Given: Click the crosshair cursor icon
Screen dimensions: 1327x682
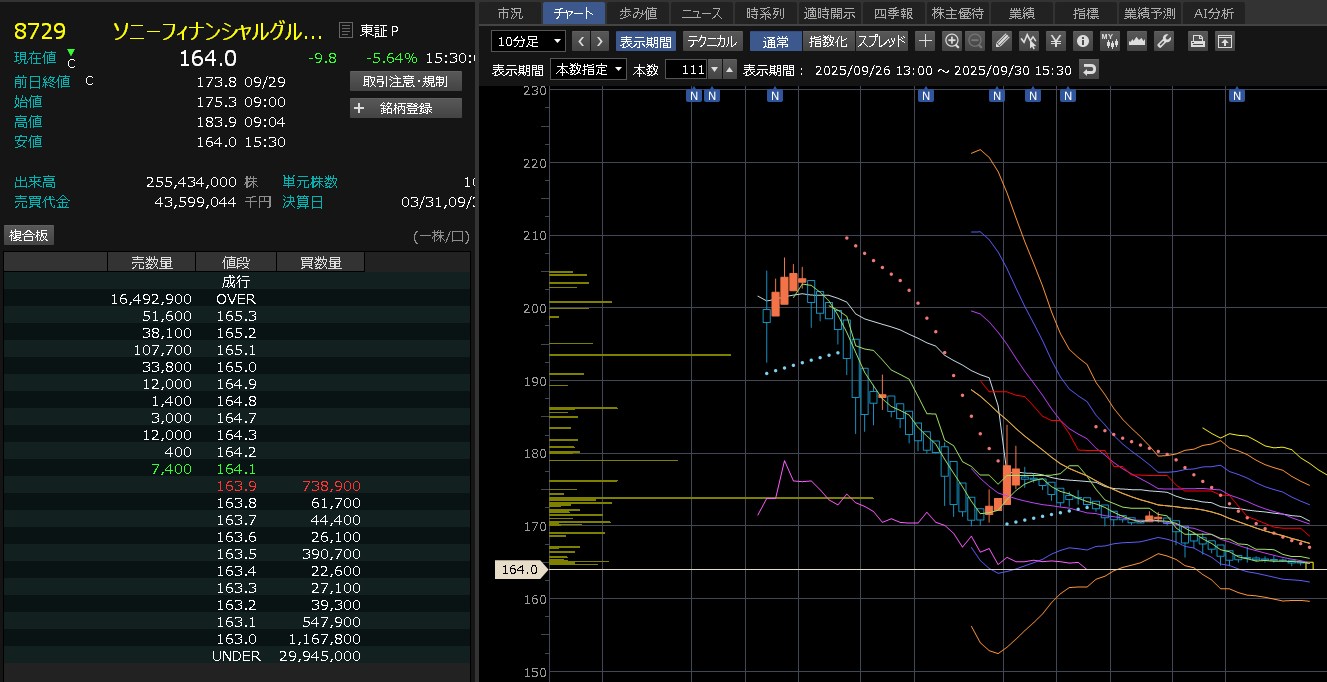Looking at the screenshot, I should point(926,41).
